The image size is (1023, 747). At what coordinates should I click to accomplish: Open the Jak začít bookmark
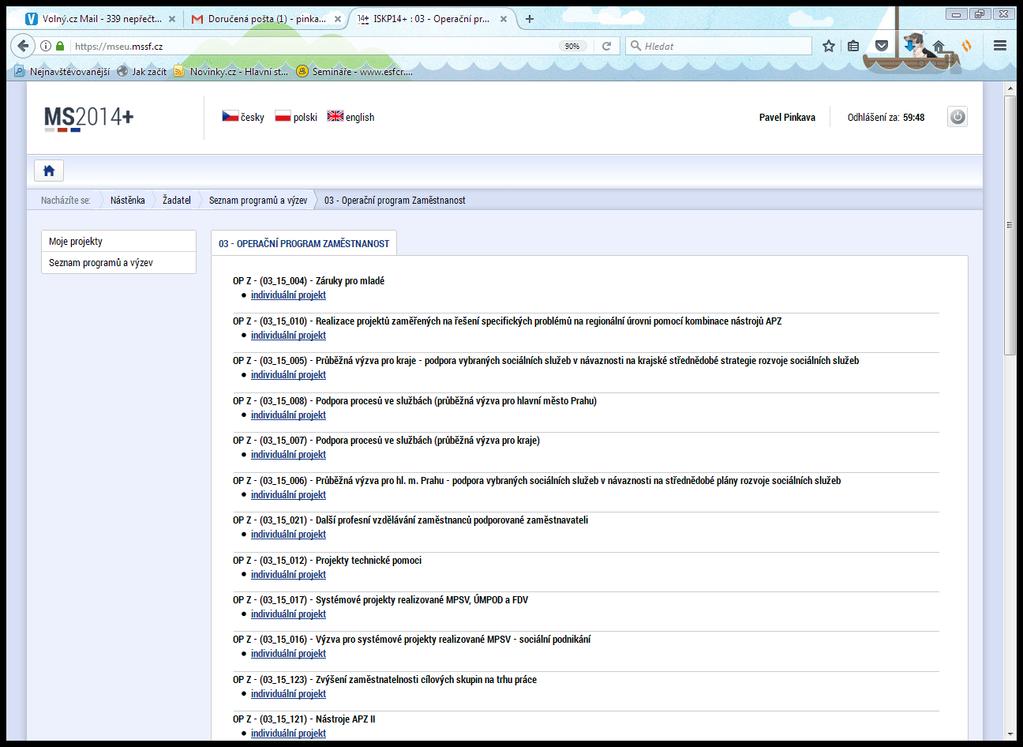[x=142, y=72]
